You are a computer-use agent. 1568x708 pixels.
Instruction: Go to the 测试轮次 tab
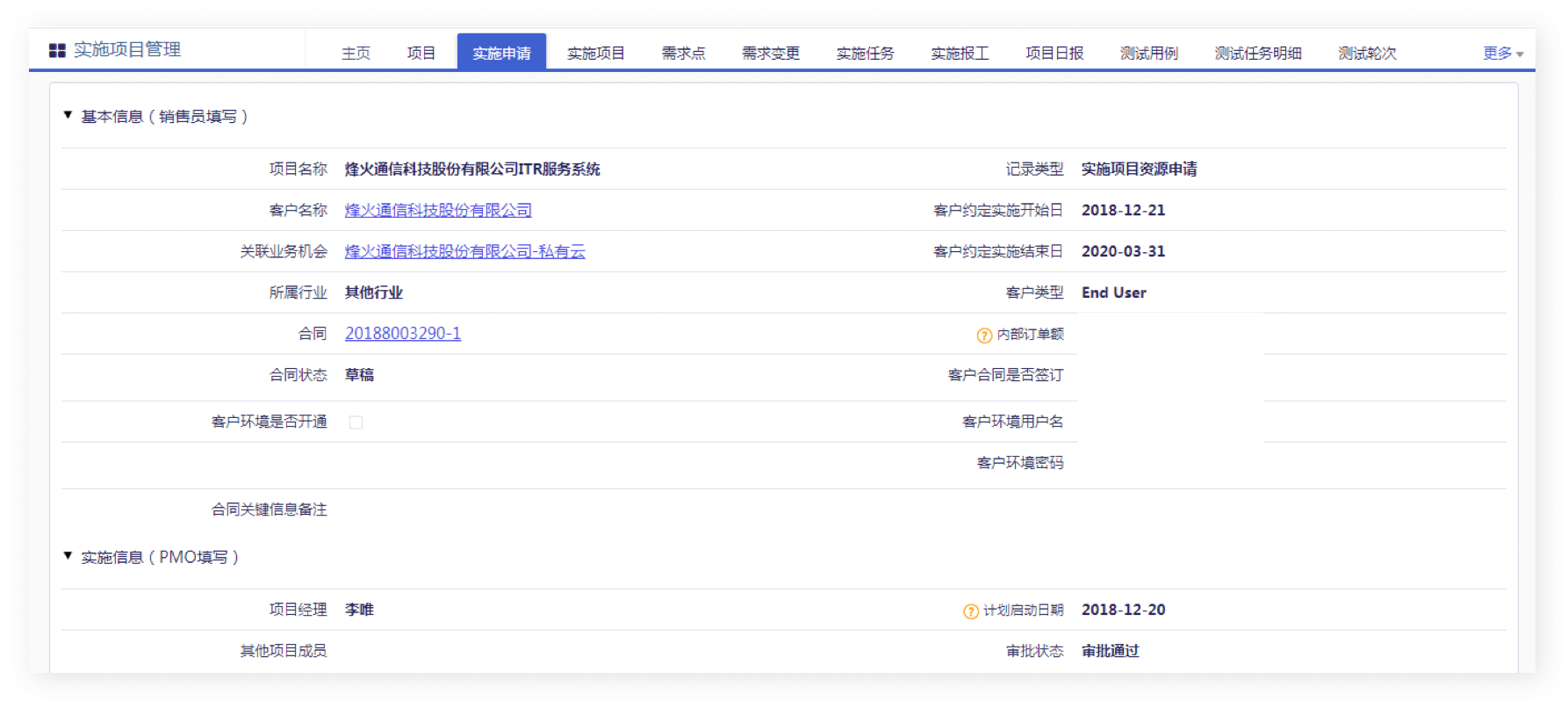pos(1367,53)
